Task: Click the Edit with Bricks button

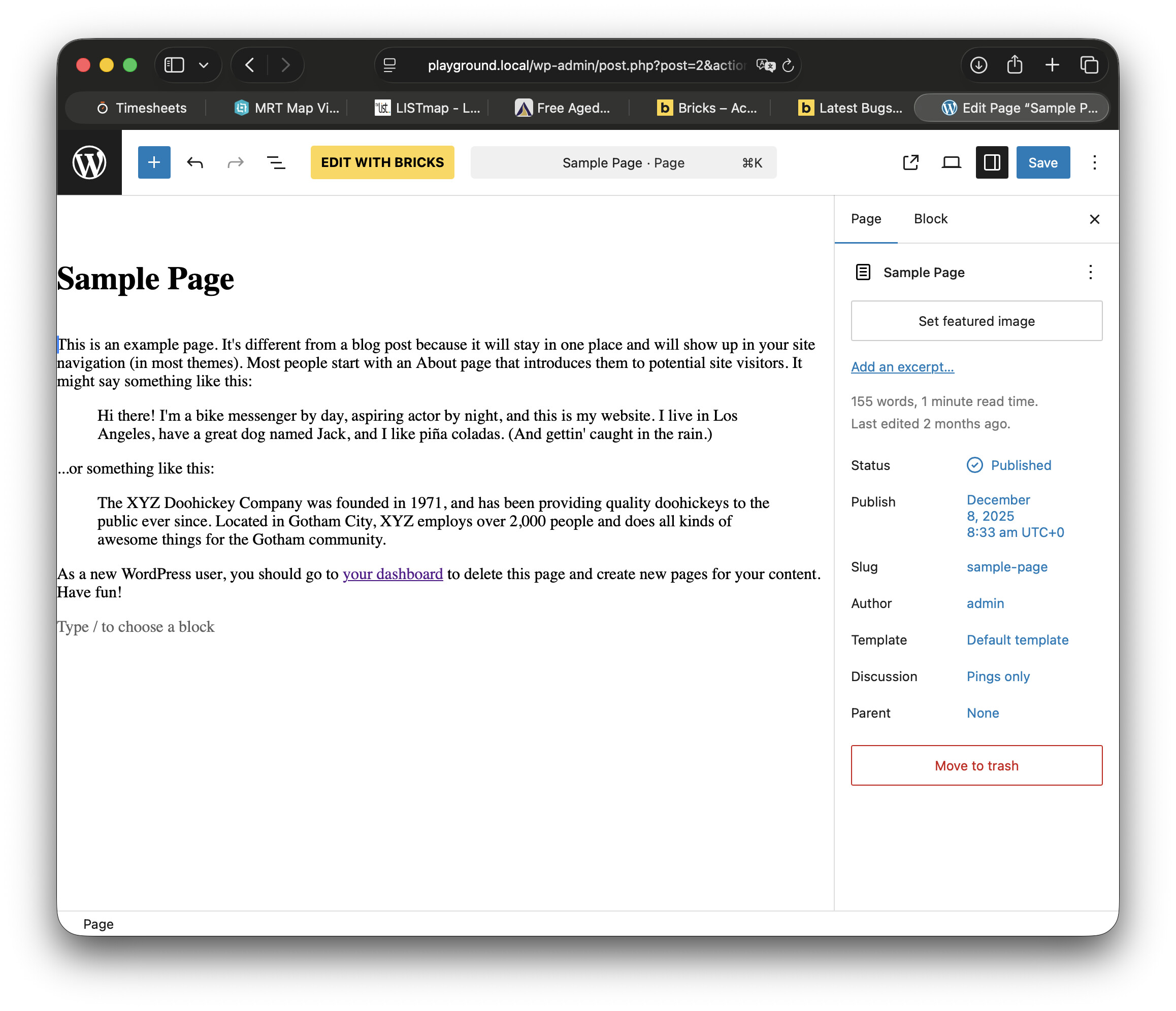Action: pyautogui.click(x=382, y=163)
